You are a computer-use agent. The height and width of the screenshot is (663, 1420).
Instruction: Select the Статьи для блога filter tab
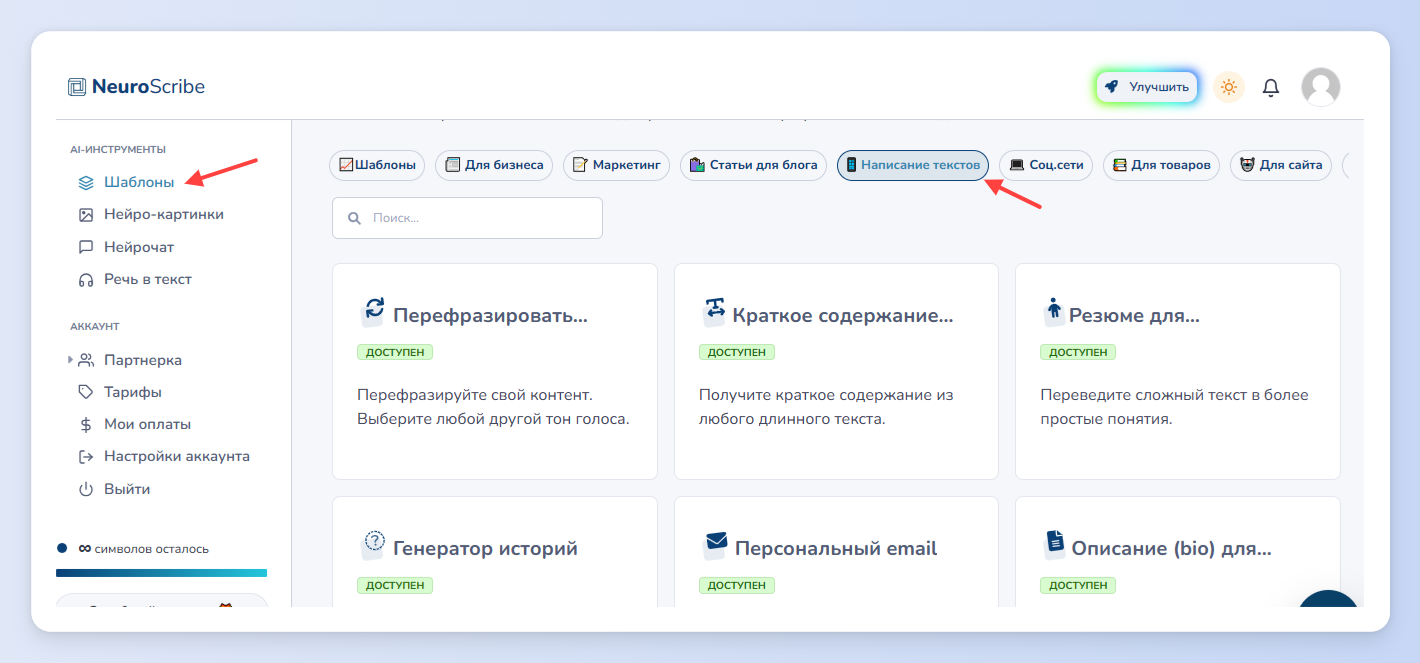(754, 165)
